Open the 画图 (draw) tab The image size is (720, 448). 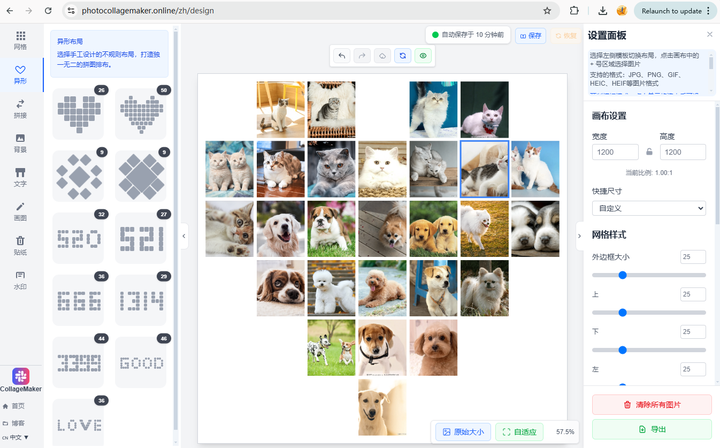[x=20, y=211]
